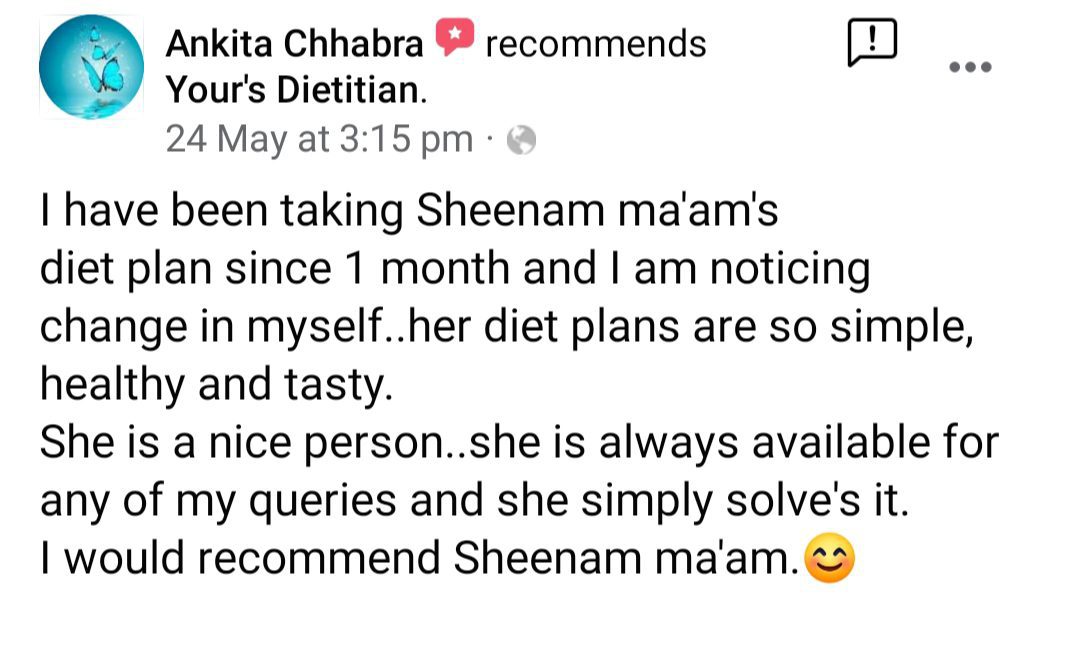
Task: Click the text 'any of my queries'
Action: [x=218, y=501]
